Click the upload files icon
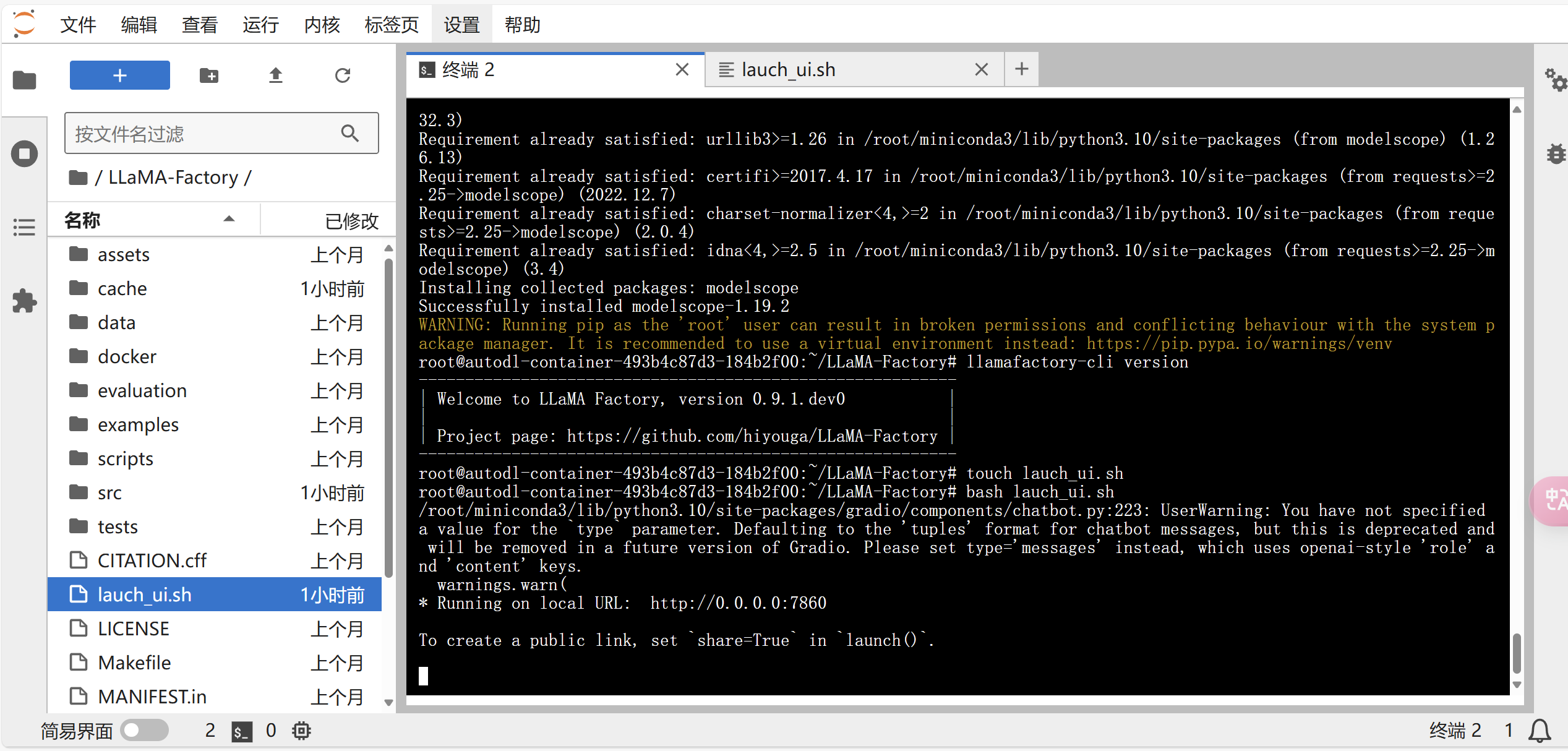Viewport: 1568px width, 751px height. 276,75
